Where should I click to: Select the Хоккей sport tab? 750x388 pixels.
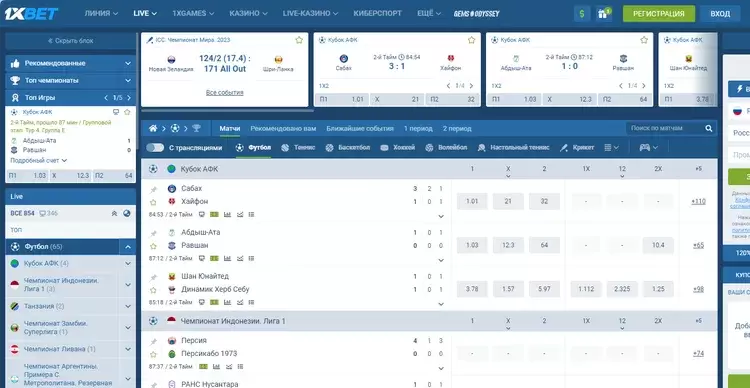(397, 148)
